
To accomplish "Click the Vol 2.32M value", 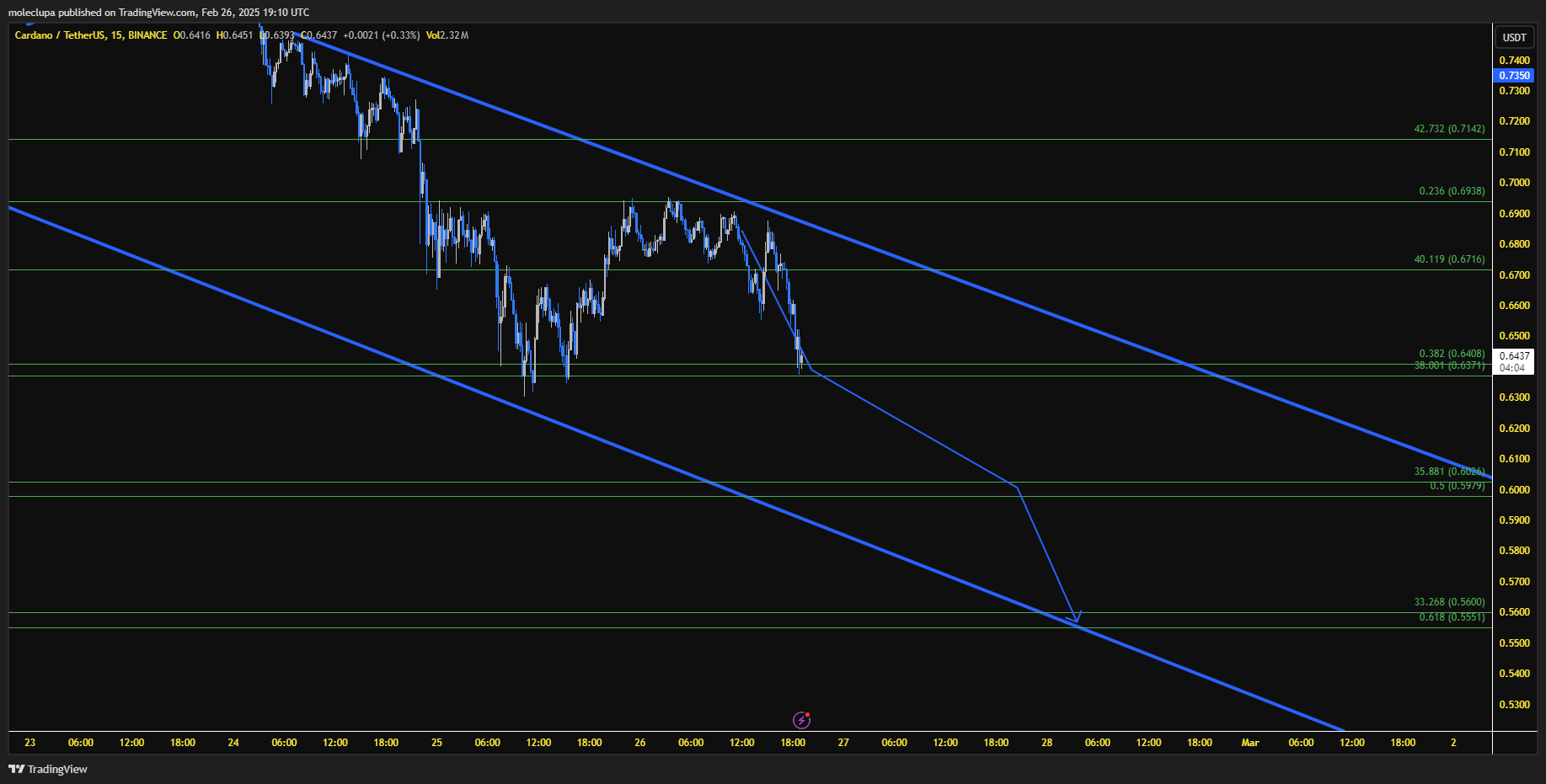I will 447,35.
